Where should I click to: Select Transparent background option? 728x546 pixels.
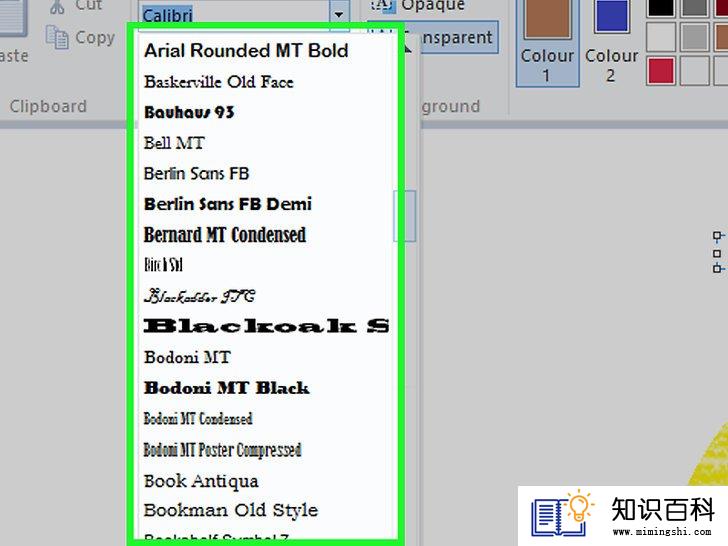pyautogui.click(x=433, y=37)
